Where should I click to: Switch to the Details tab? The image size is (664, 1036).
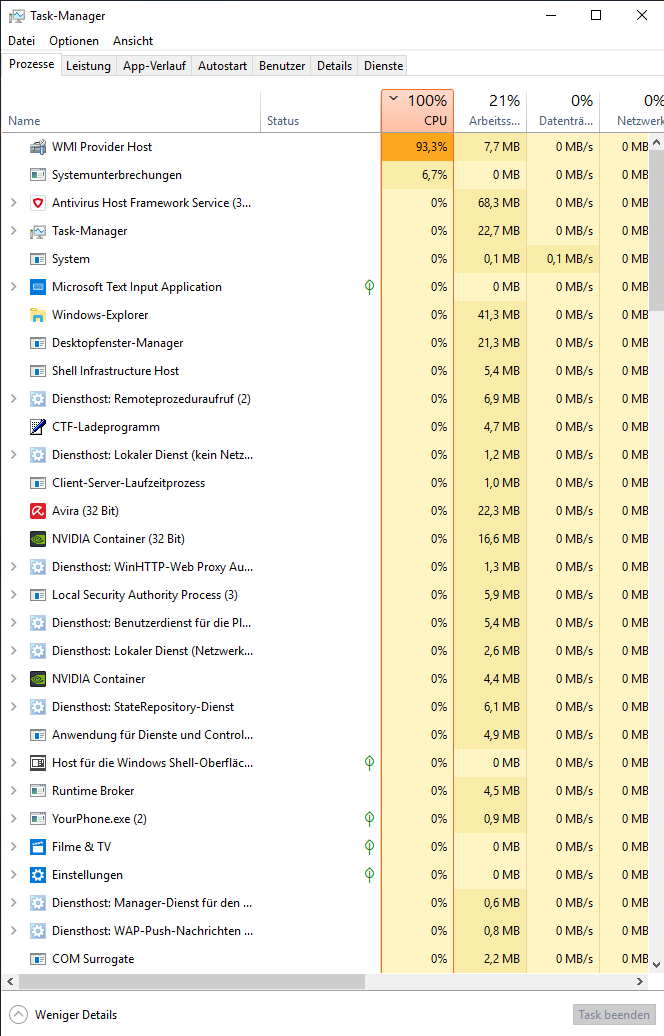[x=334, y=66]
